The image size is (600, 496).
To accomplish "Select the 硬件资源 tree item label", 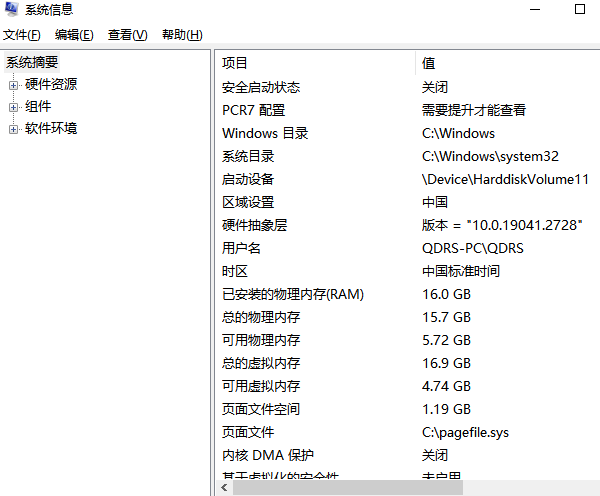I will (51, 84).
